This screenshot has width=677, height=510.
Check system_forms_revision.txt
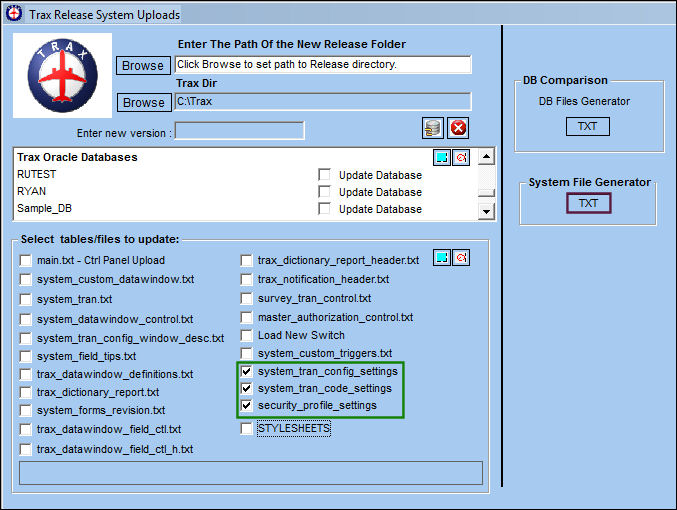click(25, 410)
